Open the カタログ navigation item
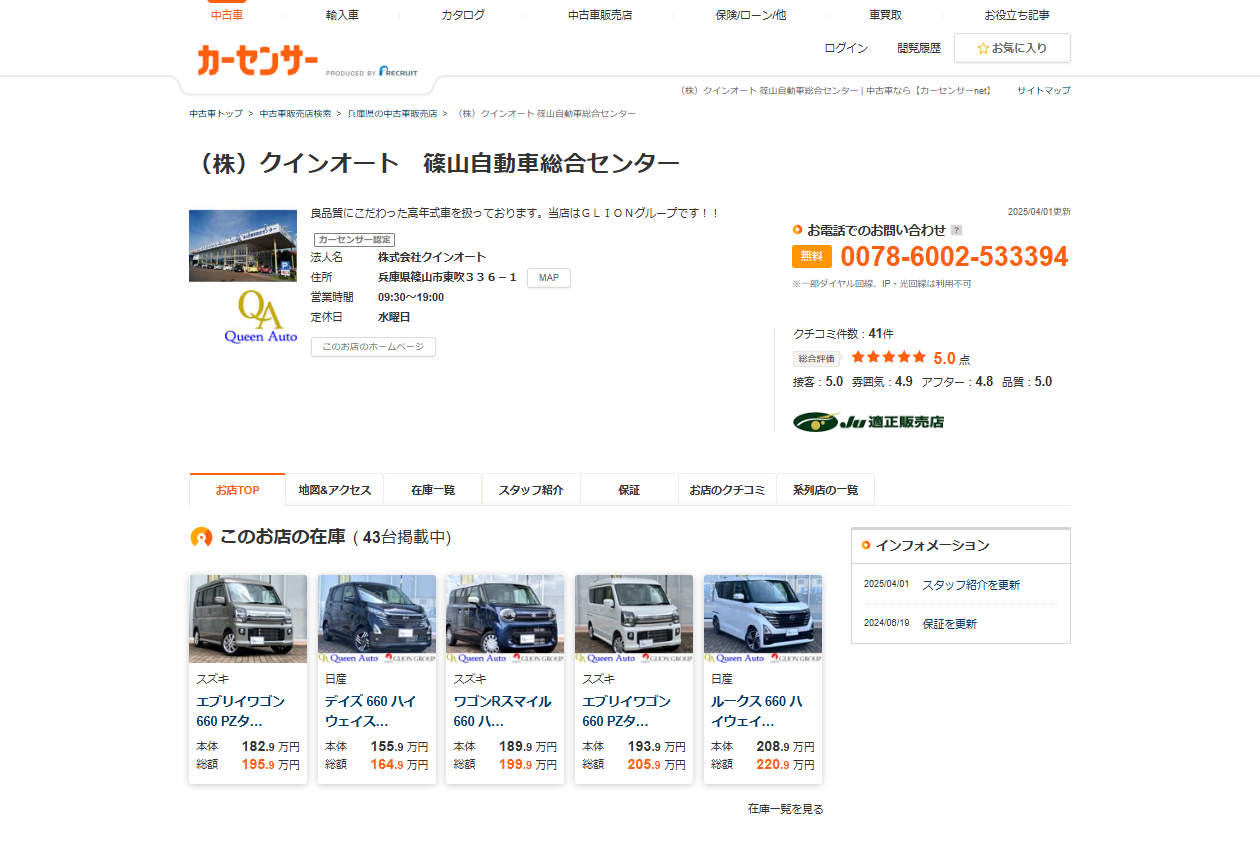 pos(463,15)
